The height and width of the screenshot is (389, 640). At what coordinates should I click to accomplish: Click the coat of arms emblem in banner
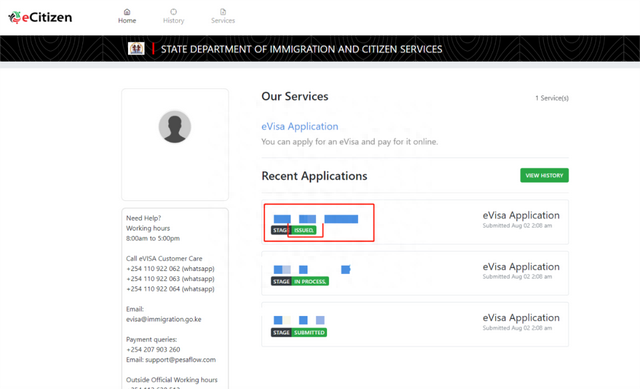[x=136, y=49]
